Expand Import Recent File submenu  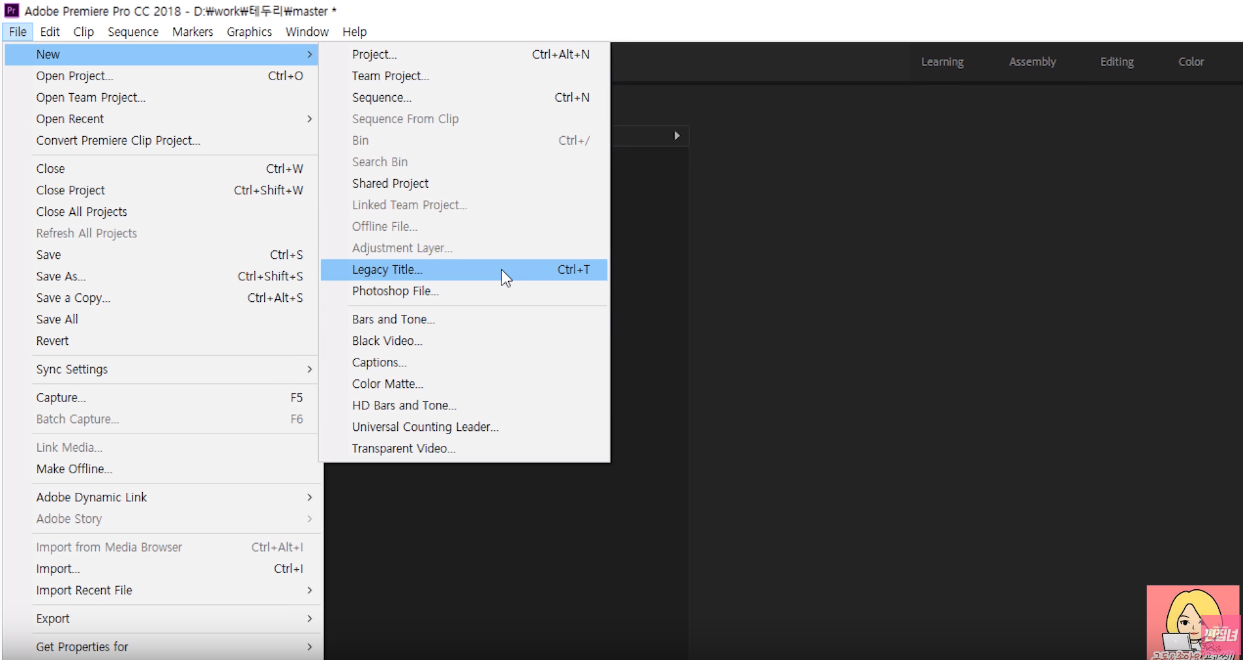161,590
